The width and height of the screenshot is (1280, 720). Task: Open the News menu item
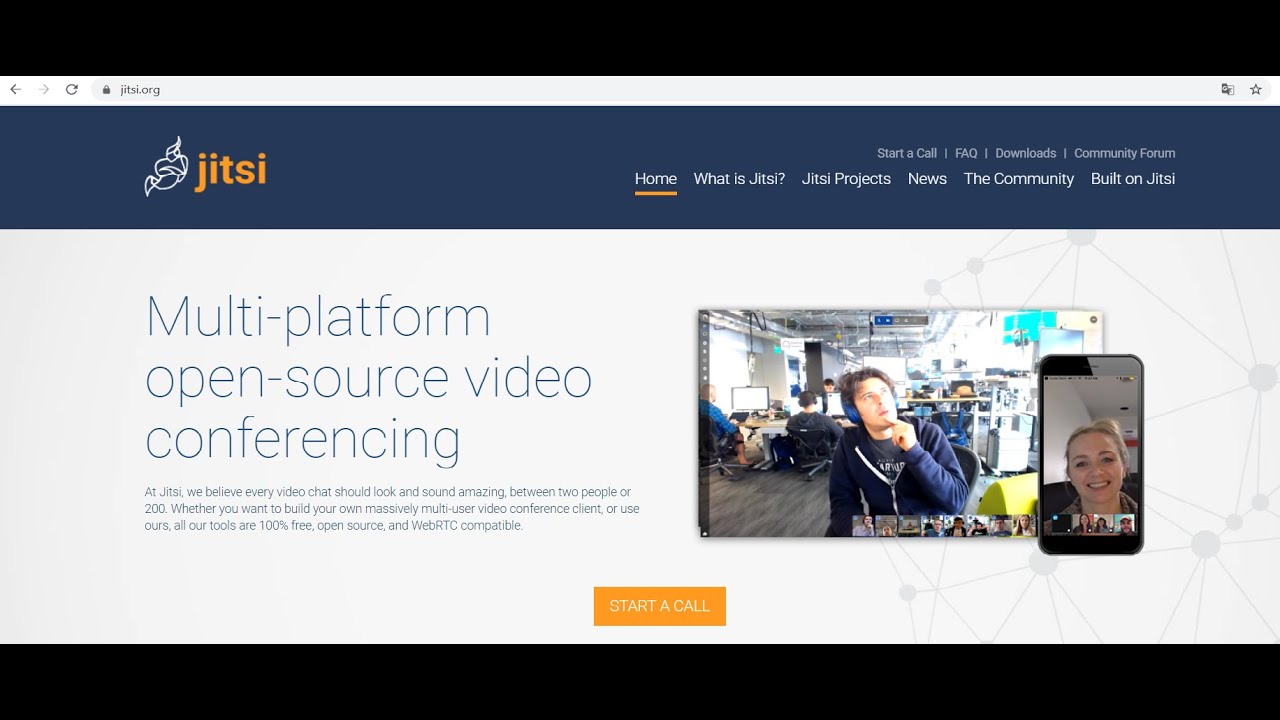[927, 179]
